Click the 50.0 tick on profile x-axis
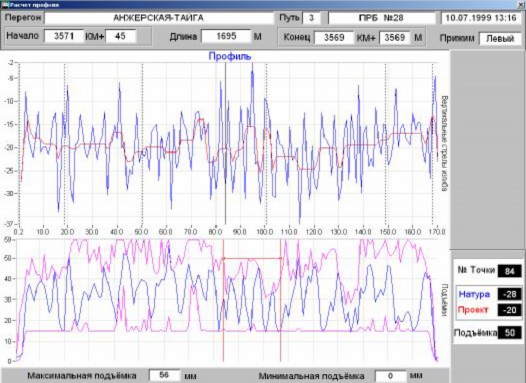Viewport: 526px width, 383px height. coord(141,232)
